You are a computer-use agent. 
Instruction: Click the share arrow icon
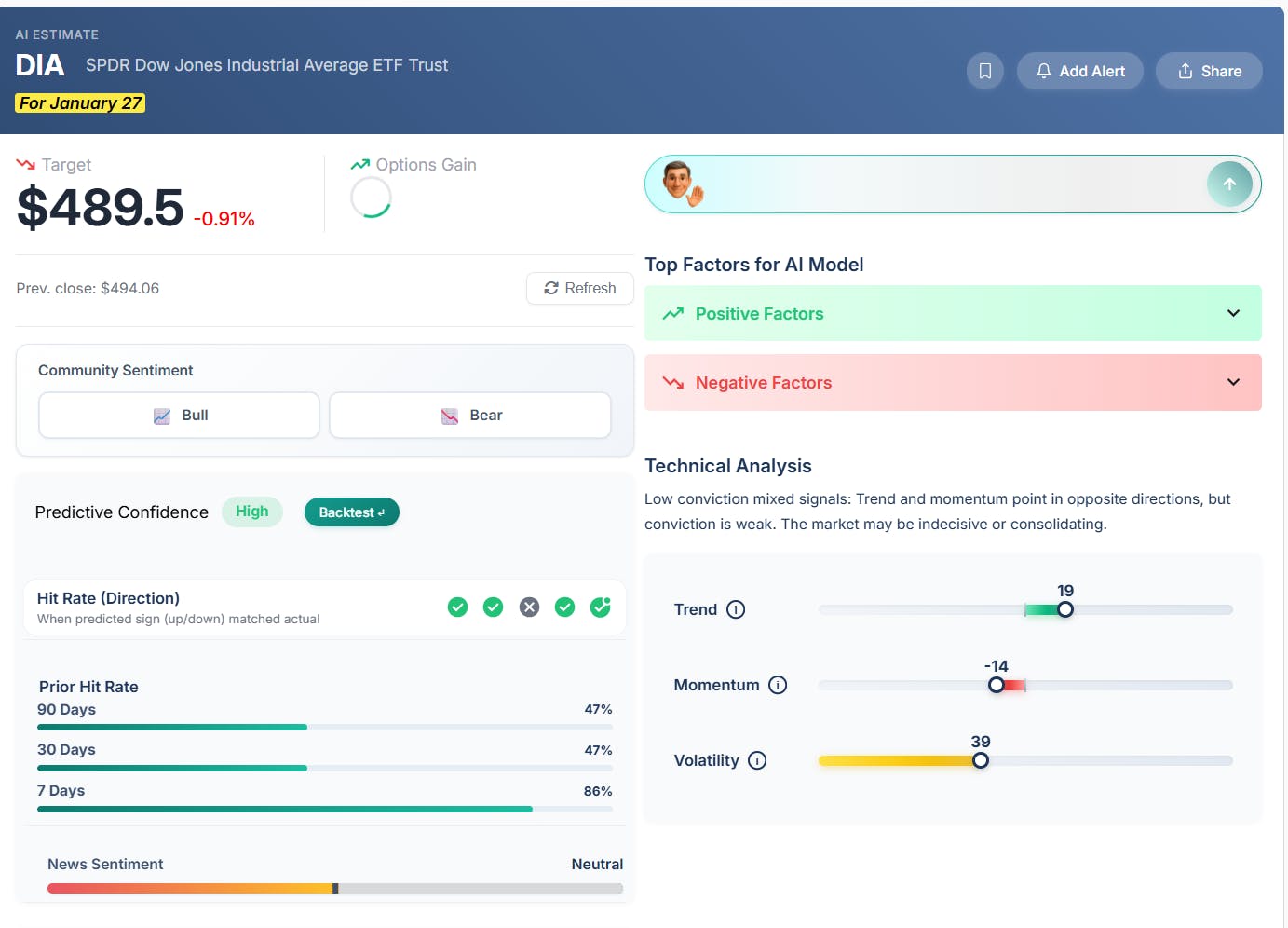(x=1186, y=71)
